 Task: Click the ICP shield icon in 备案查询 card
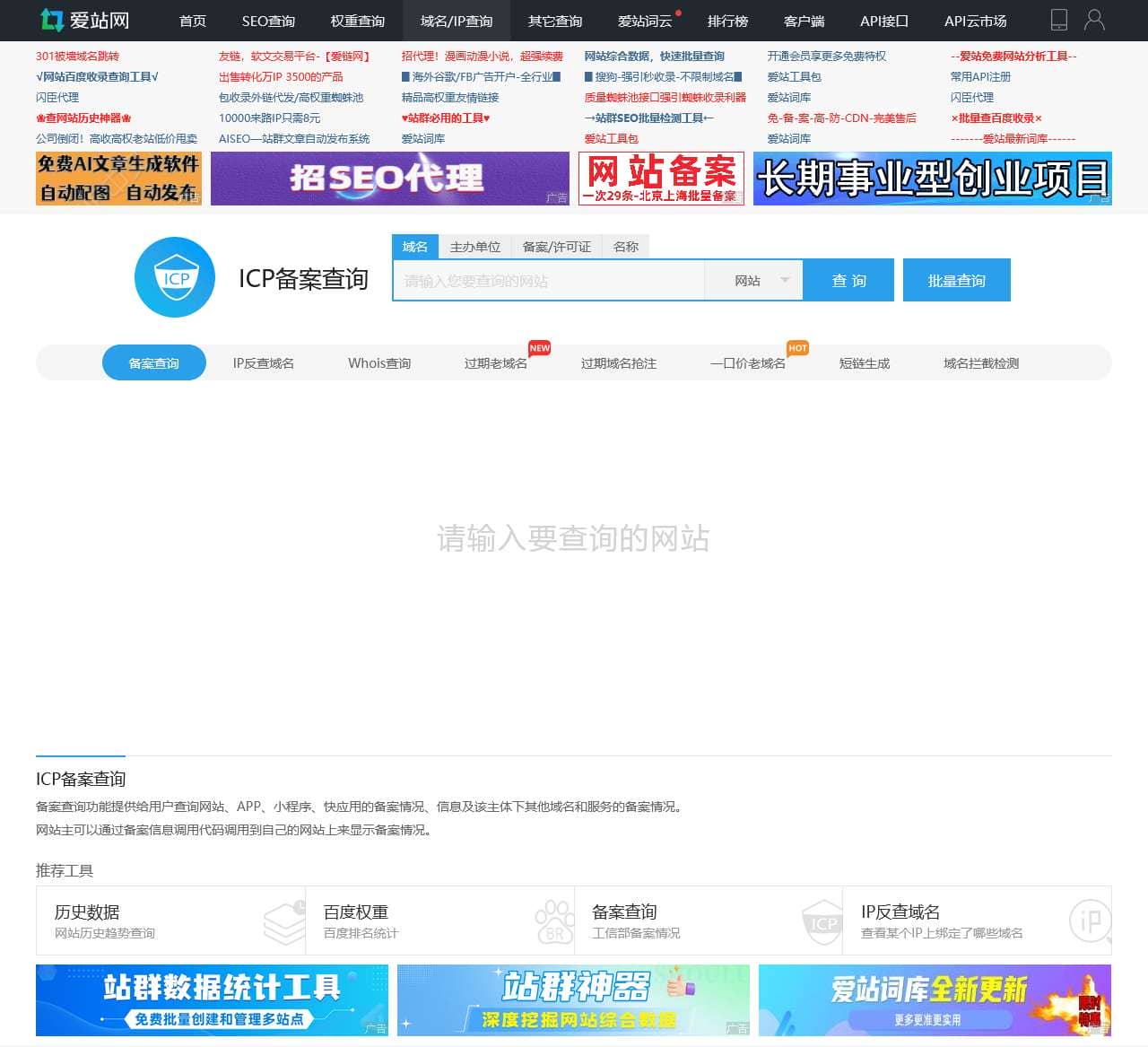click(x=822, y=922)
